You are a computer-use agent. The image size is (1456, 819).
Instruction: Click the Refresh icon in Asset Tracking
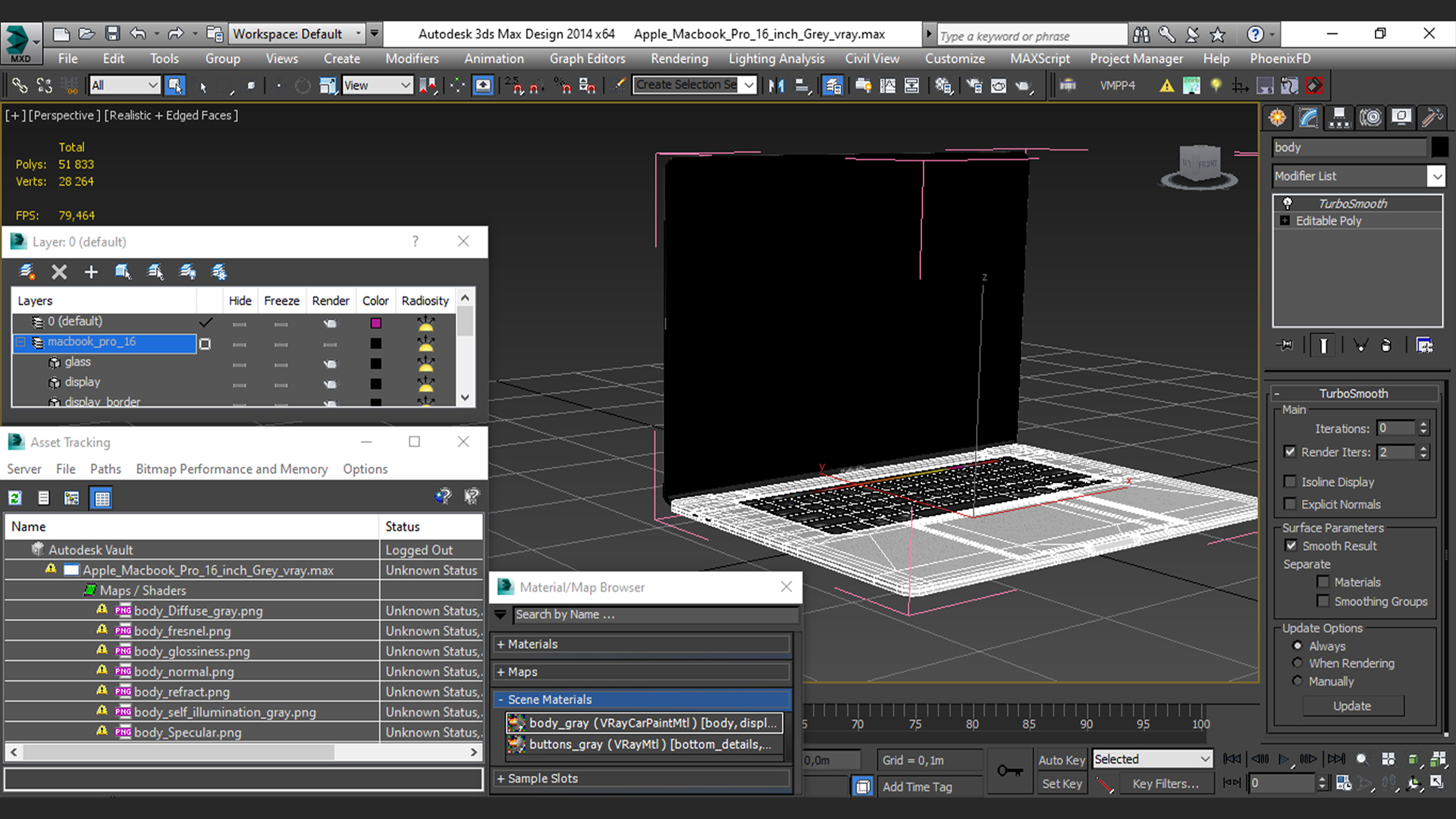pyautogui.click(x=15, y=498)
